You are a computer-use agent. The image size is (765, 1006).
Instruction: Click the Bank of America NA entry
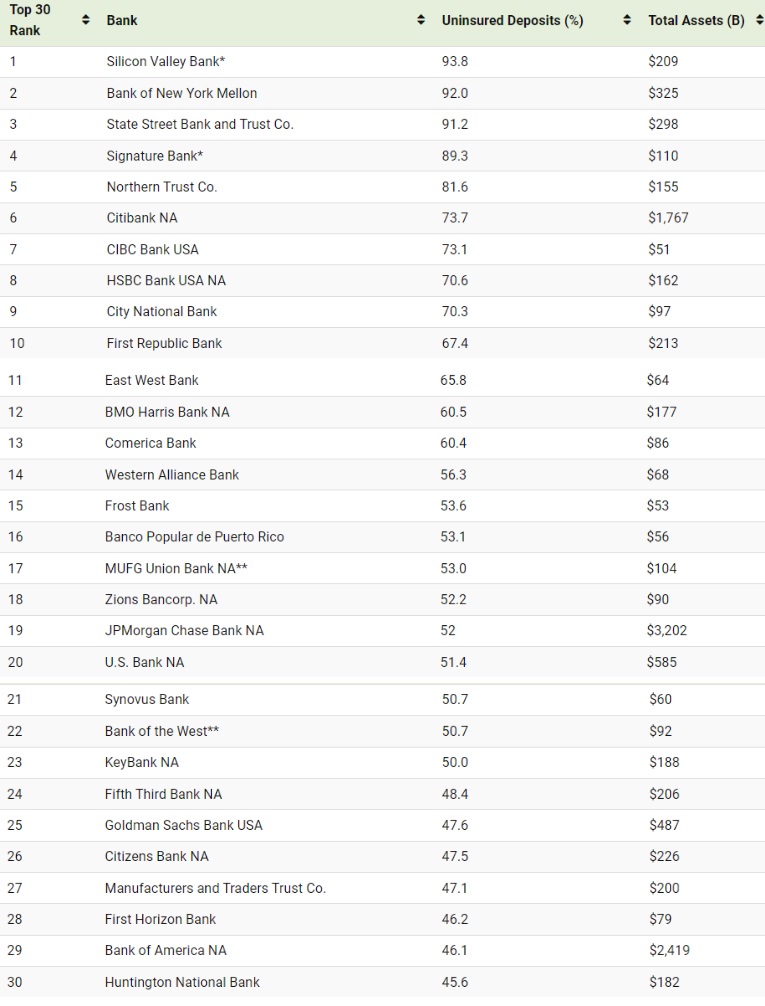pyautogui.click(x=166, y=950)
